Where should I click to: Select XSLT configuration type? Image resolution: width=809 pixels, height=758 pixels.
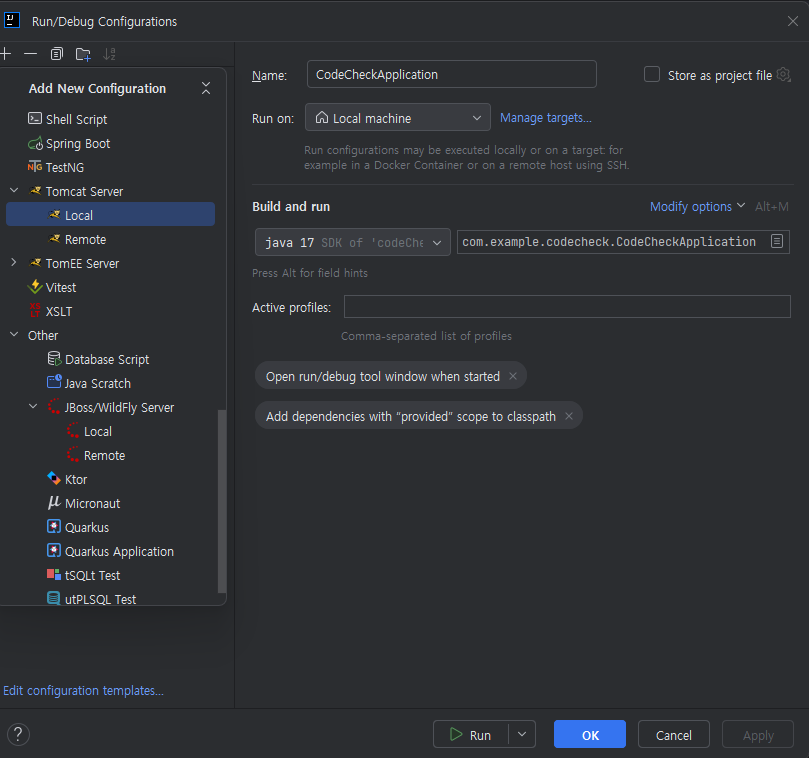coord(110,312)
